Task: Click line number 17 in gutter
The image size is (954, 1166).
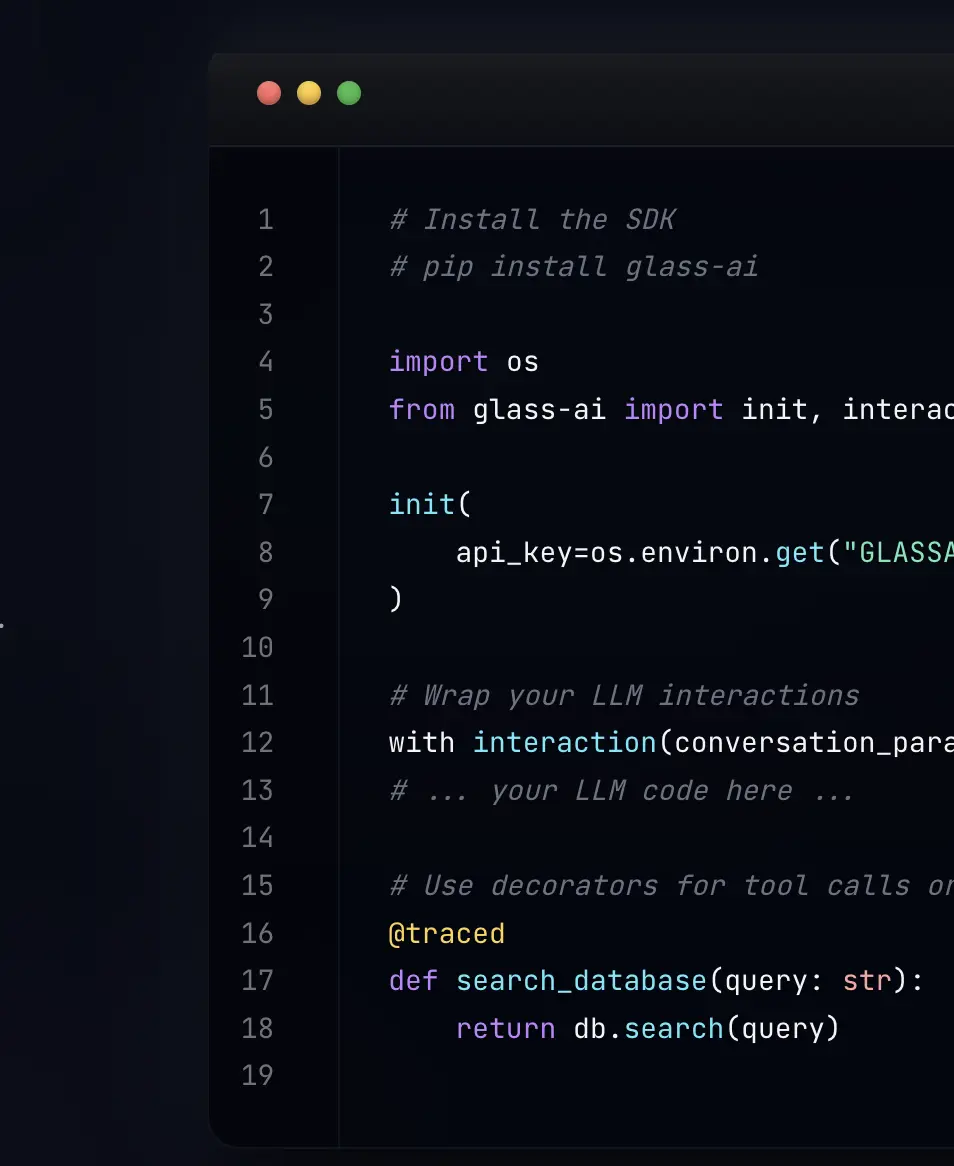Action: point(257,981)
